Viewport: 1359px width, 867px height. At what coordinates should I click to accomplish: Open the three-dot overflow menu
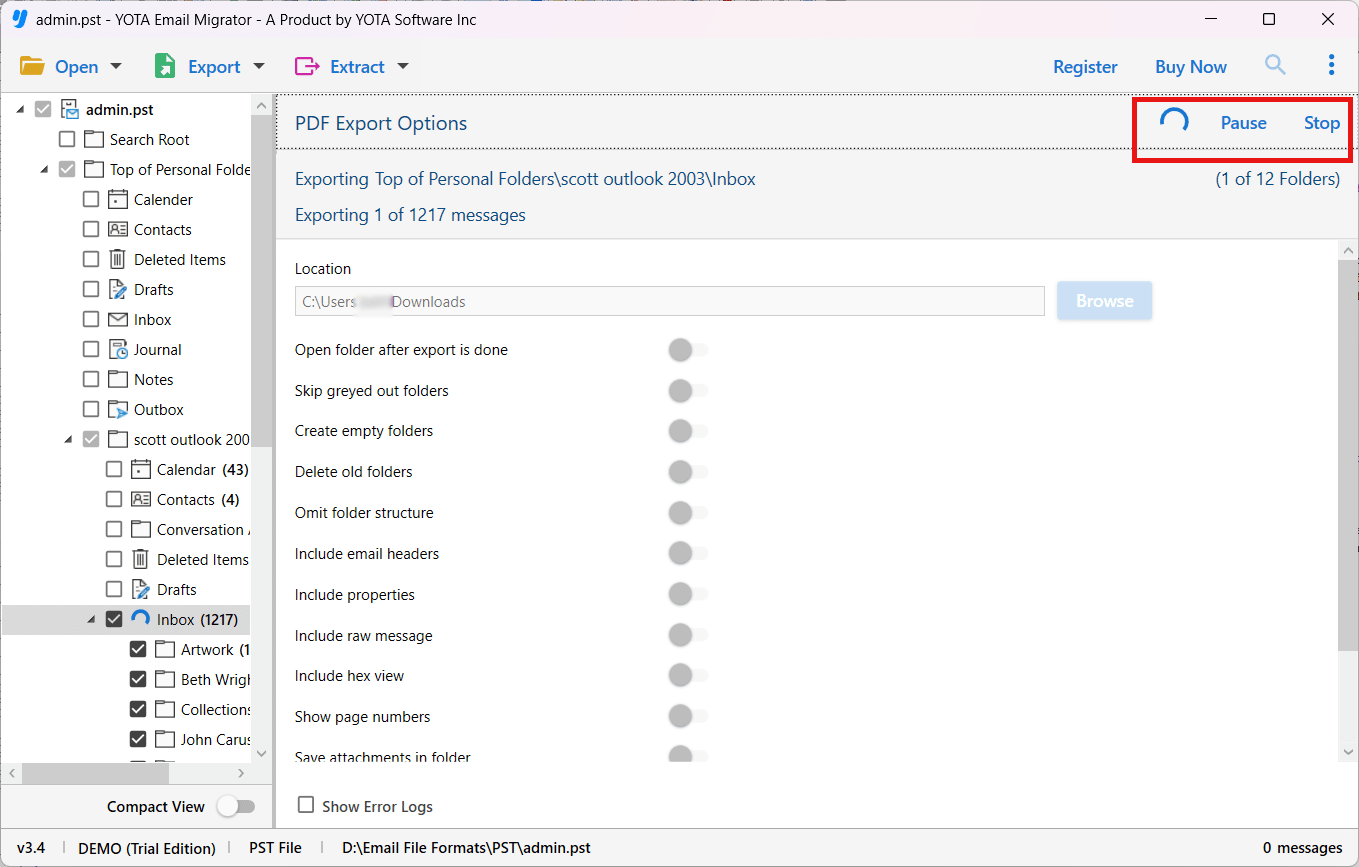1331,65
